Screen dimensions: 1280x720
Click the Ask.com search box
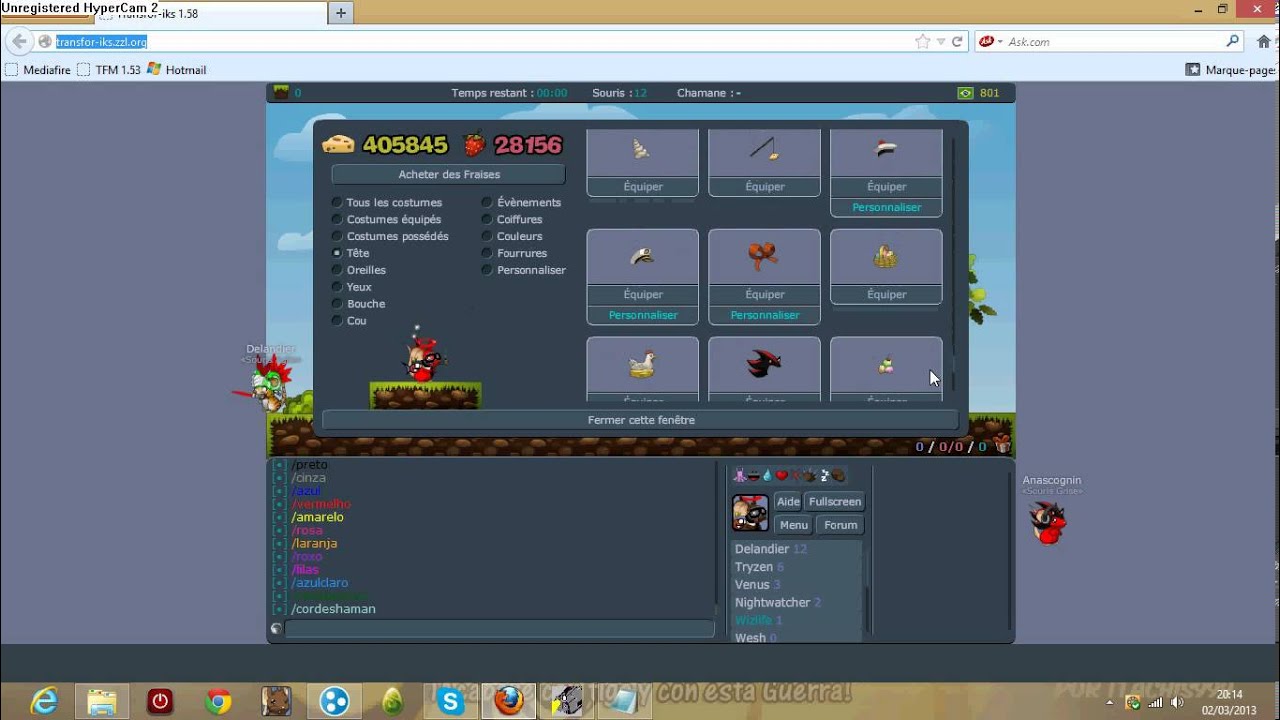[x=1110, y=42]
